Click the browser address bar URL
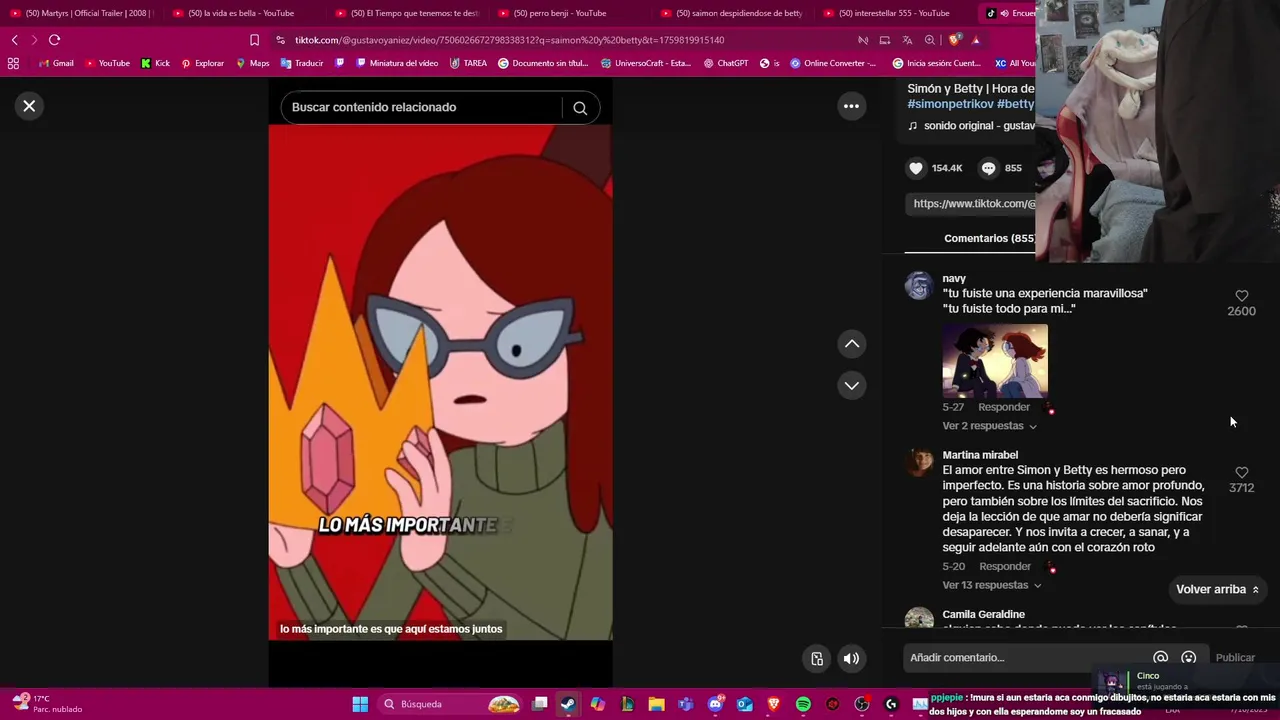The image size is (1280, 720). [x=509, y=40]
